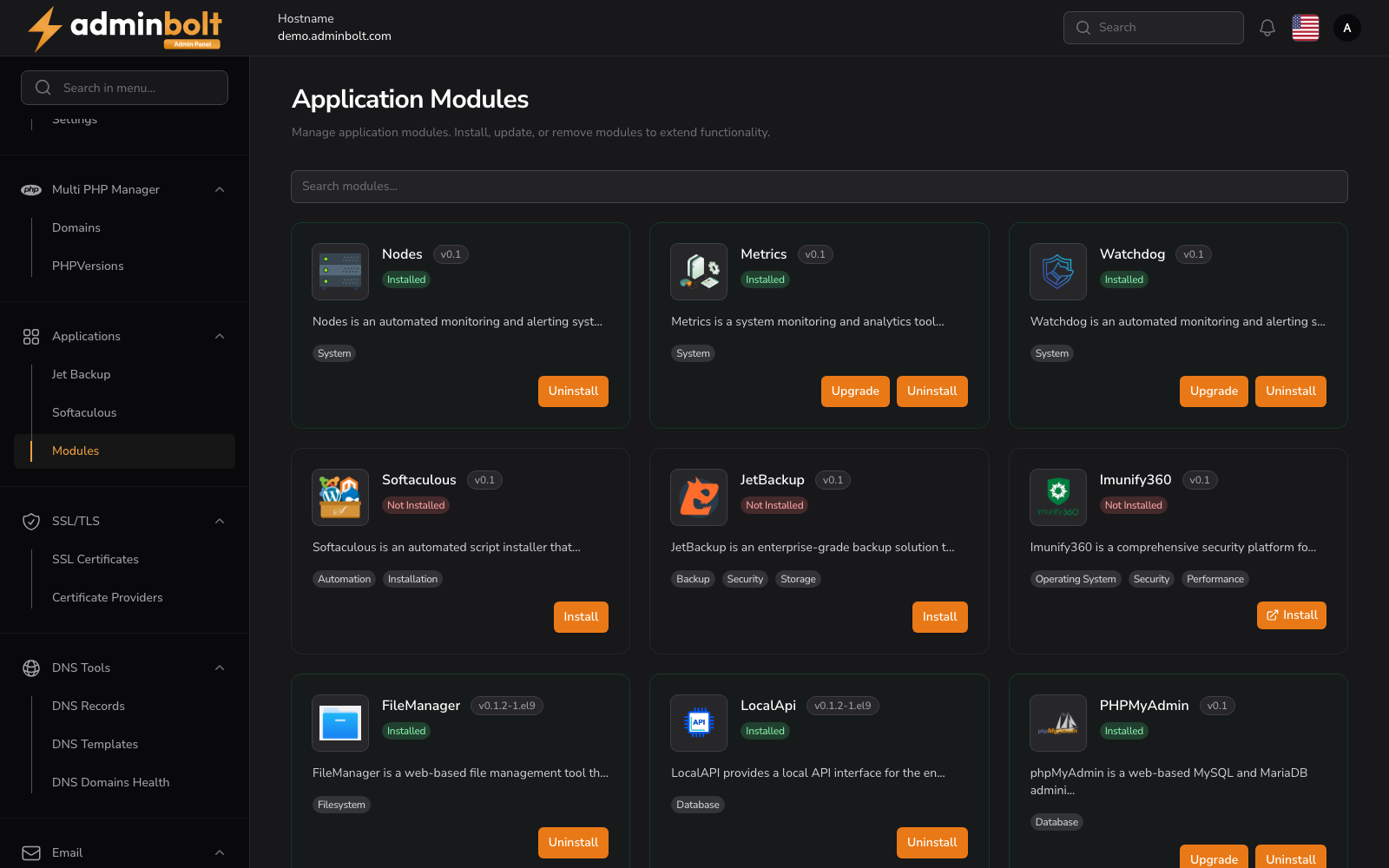
Task: Click the Applications grid icon in sidebar
Action: point(31,336)
